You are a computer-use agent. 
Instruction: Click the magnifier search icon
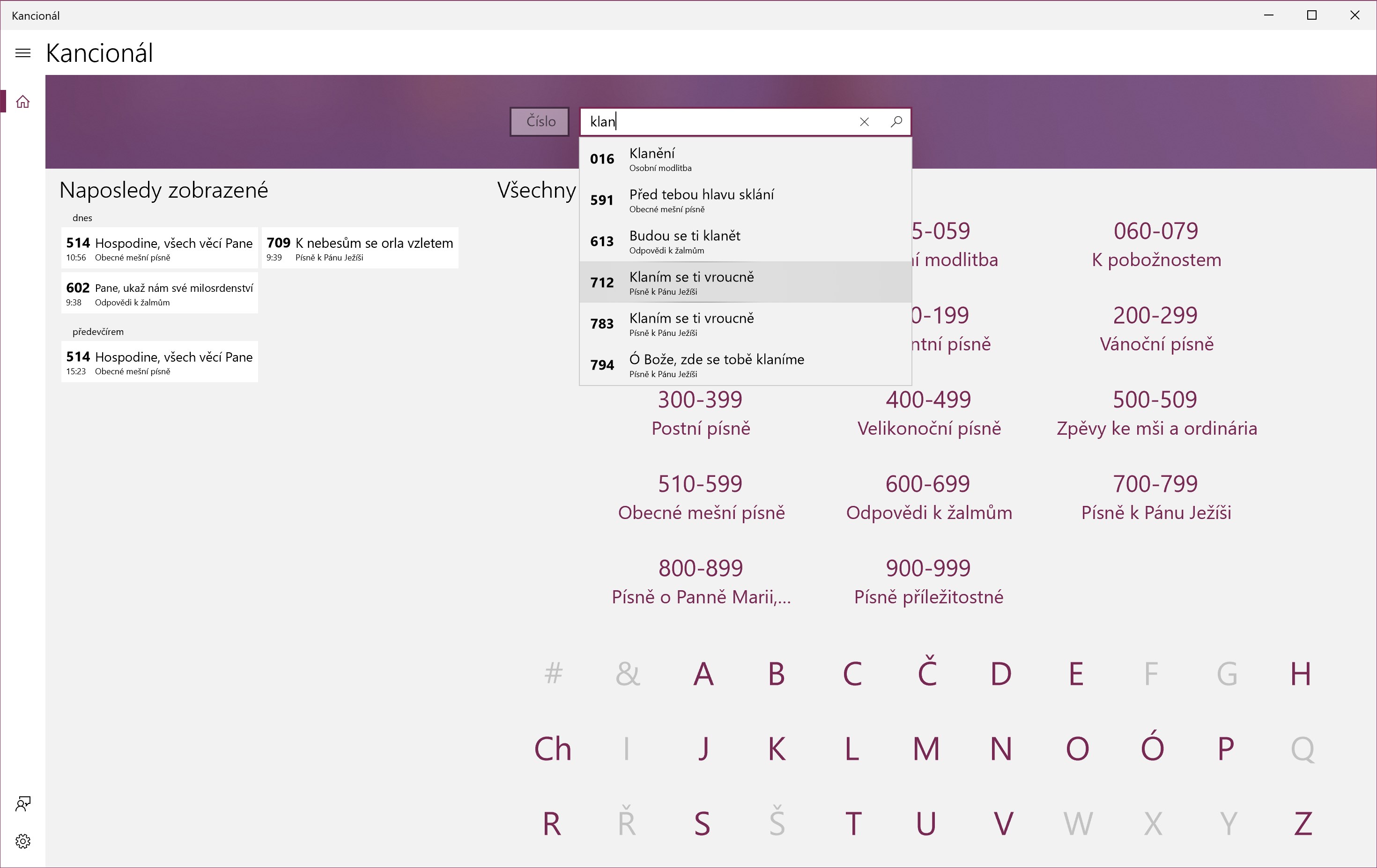tap(896, 122)
